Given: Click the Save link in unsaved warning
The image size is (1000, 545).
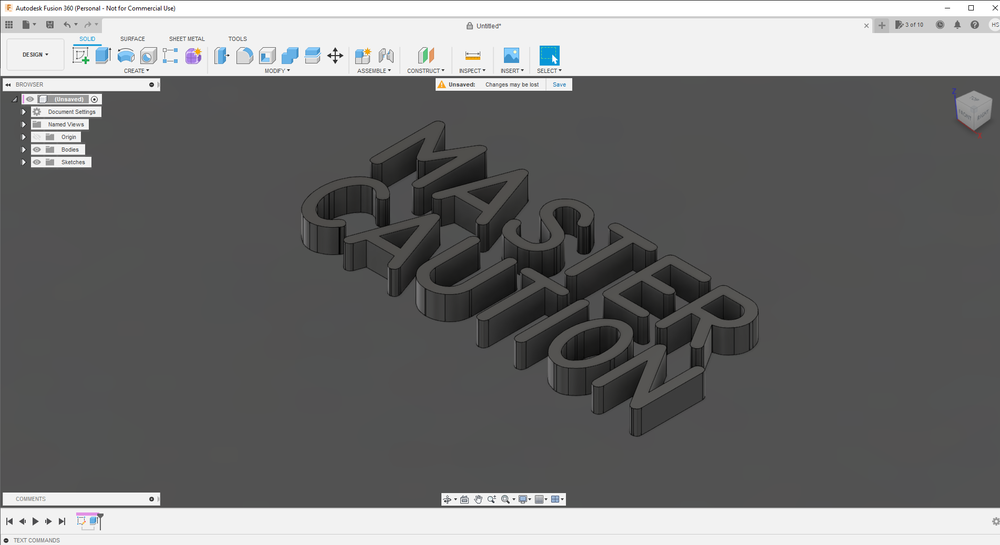Looking at the screenshot, I should click(x=559, y=85).
